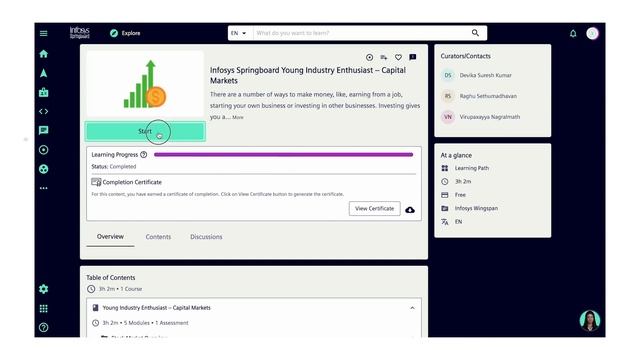
Task: Switch to the Contents tab
Action: coord(158,237)
